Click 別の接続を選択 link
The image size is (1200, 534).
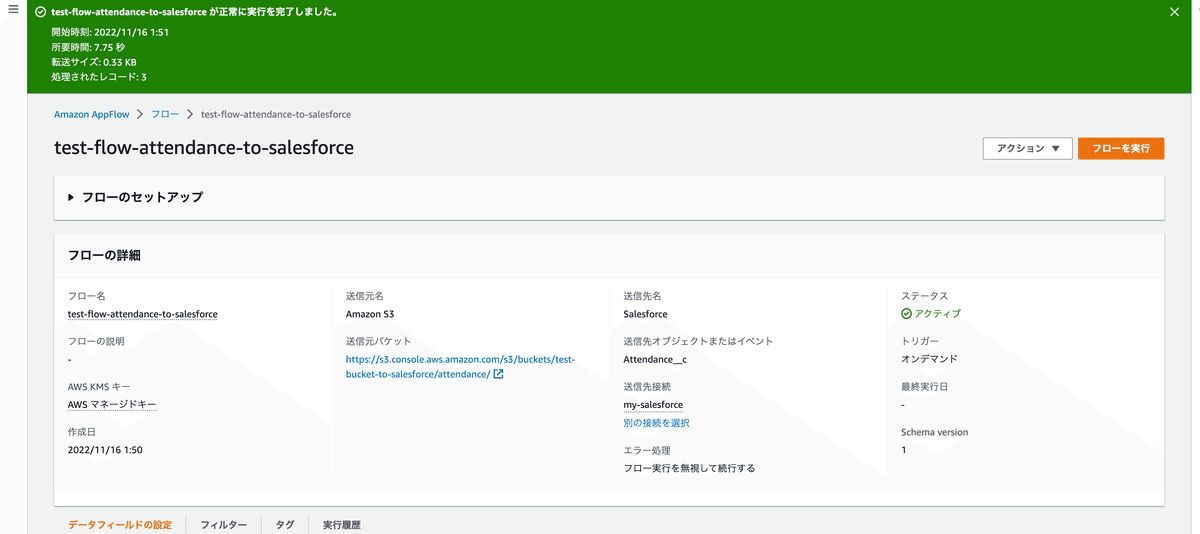pyautogui.click(x=656, y=423)
